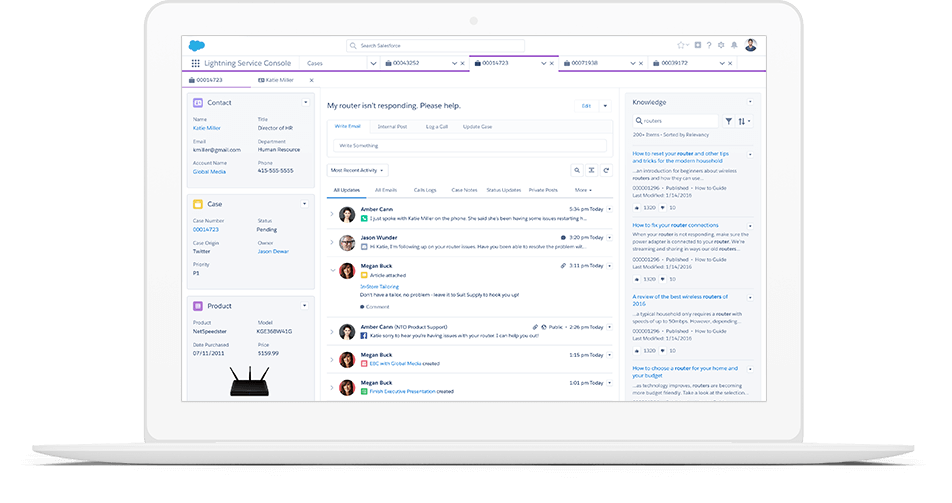
Task: Filter feed by Status Updates
Action: 504,190
